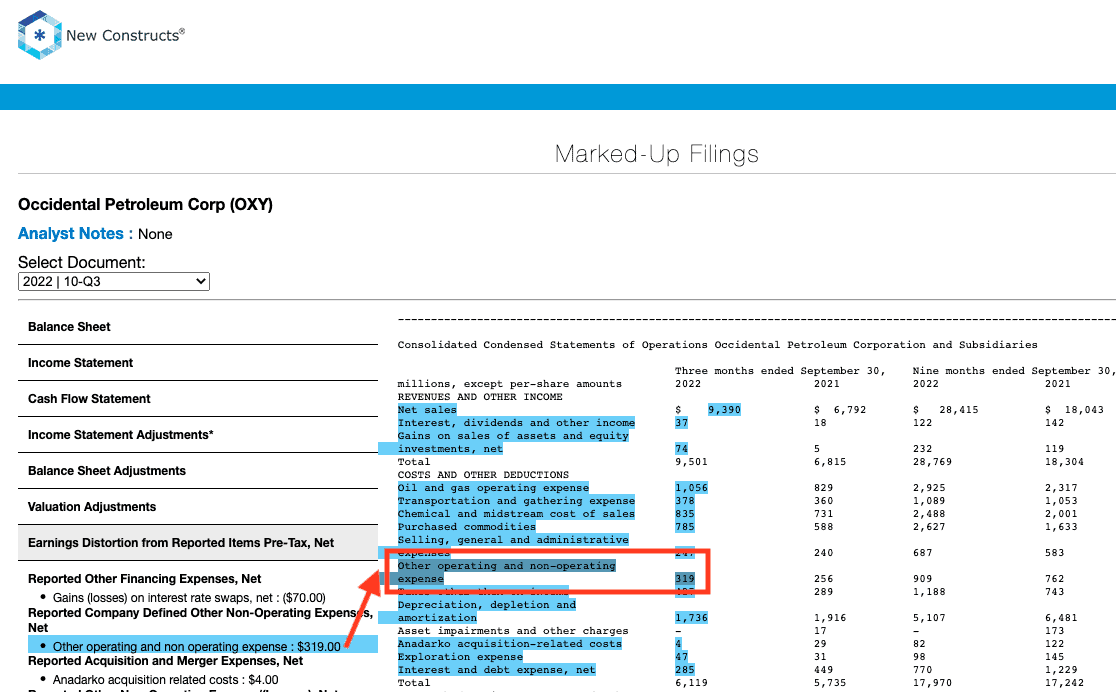Image resolution: width=1116 pixels, height=692 pixels.
Task: Click the highlighted net sales value 9,390
Action: pyautogui.click(x=724, y=409)
